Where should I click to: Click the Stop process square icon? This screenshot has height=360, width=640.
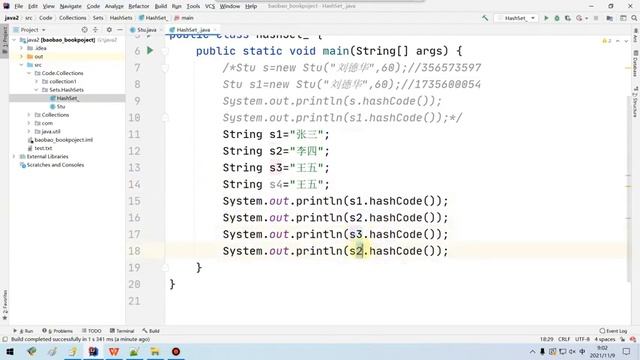coord(596,18)
